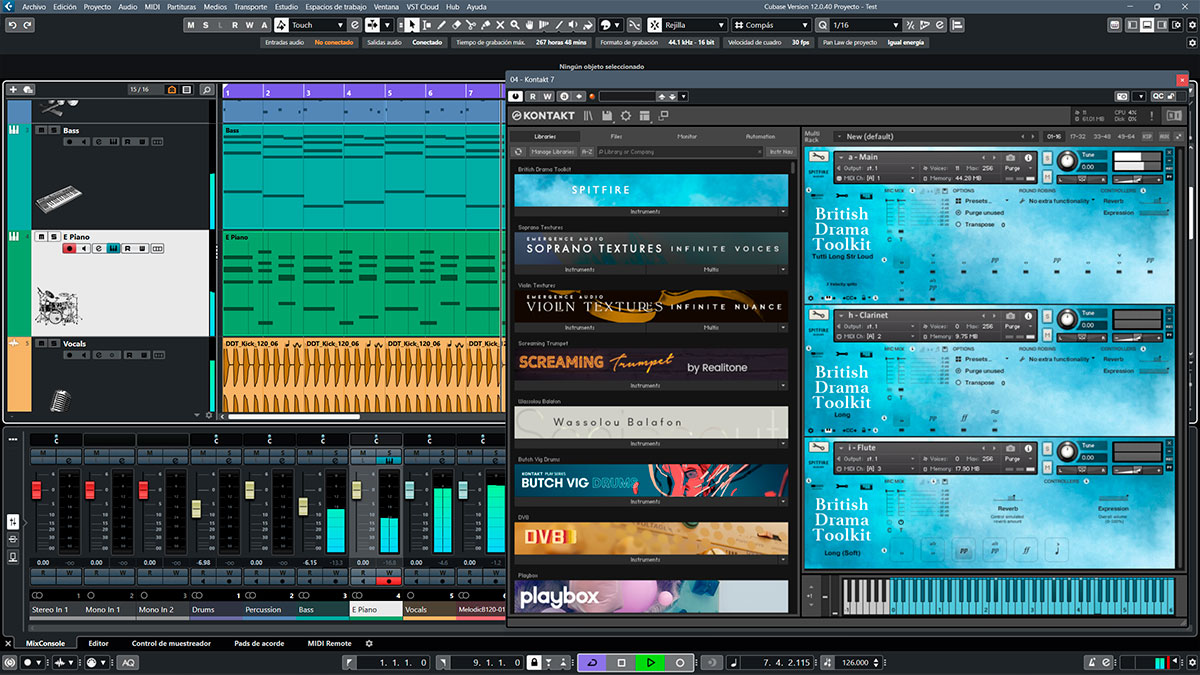The width and height of the screenshot is (1200, 675).
Task: Select the Split scissors tool
Action: click(x=471, y=25)
